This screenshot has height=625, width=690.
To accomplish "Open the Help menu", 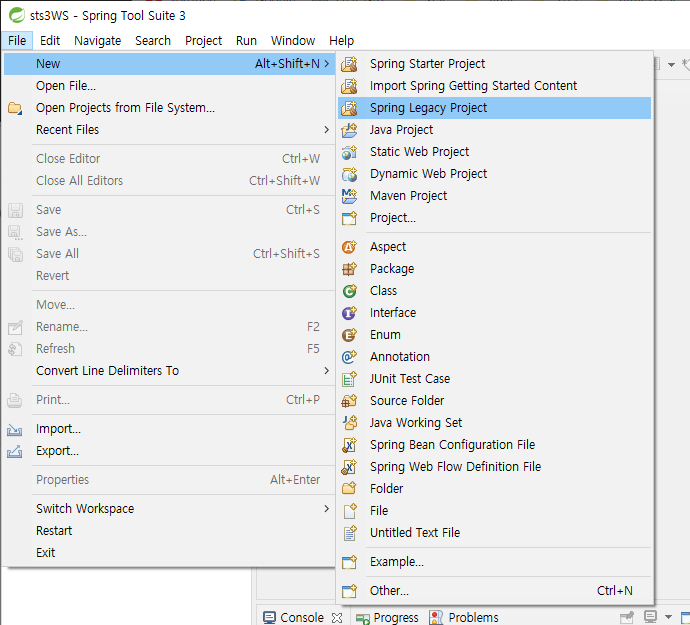I will [x=341, y=41].
